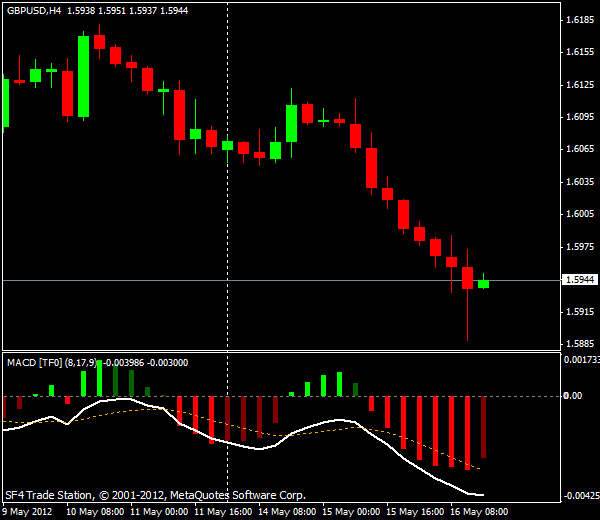Viewport: 600px width, 520px height.
Task: Click the 0.001733 MACD scale maximum label
Action: coord(581,360)
